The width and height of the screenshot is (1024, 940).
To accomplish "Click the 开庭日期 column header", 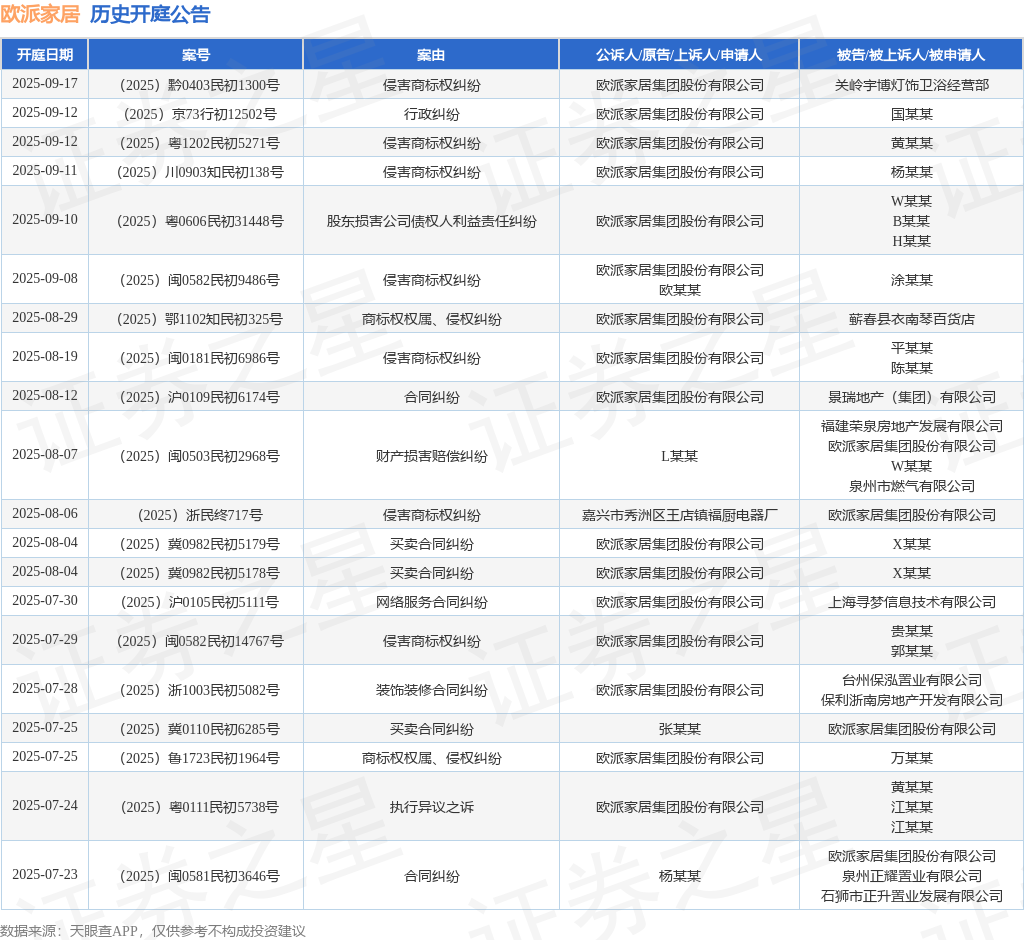I will pos(44,55).
